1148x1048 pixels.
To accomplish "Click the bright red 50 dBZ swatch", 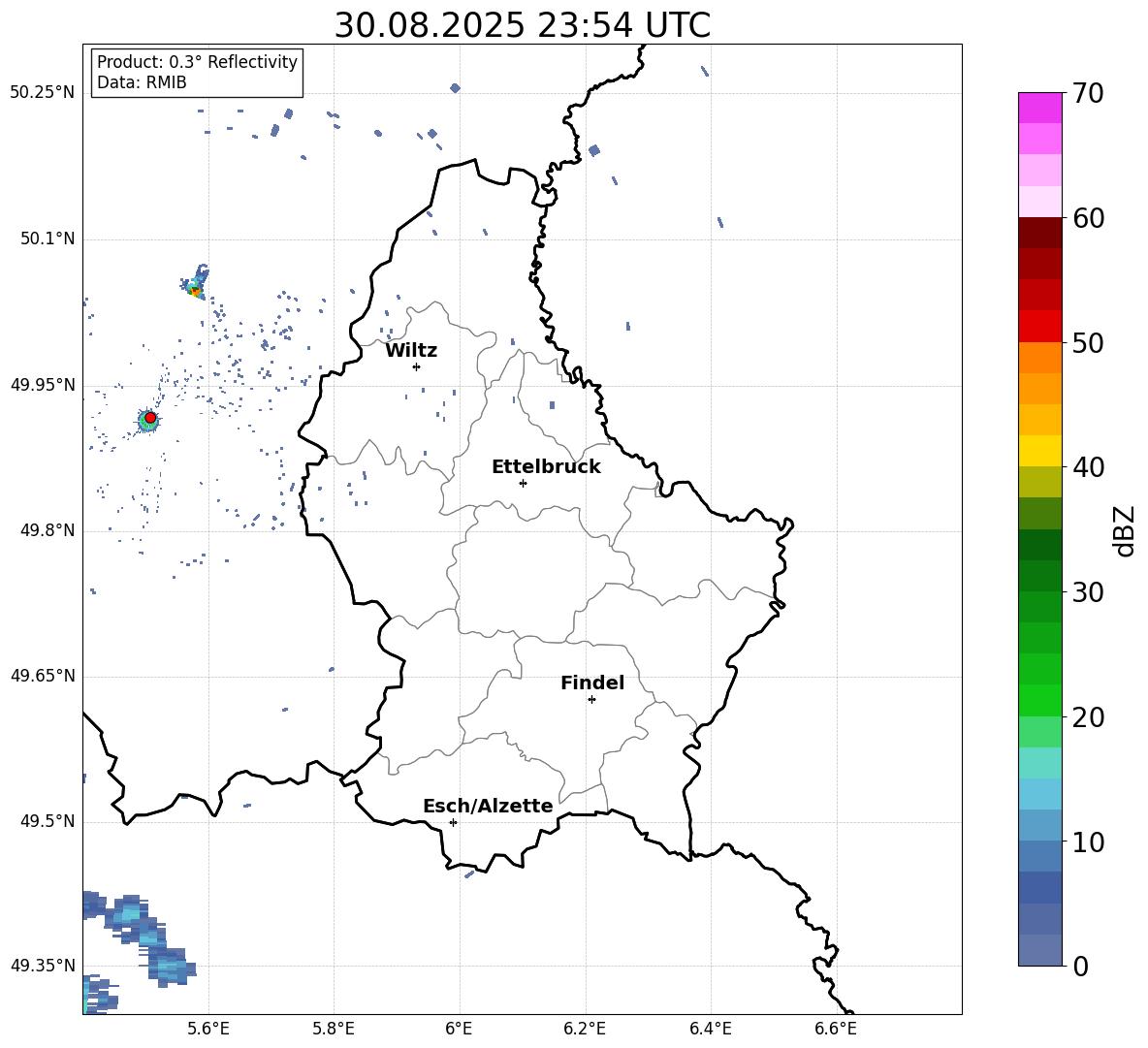I will point(1039,327).
